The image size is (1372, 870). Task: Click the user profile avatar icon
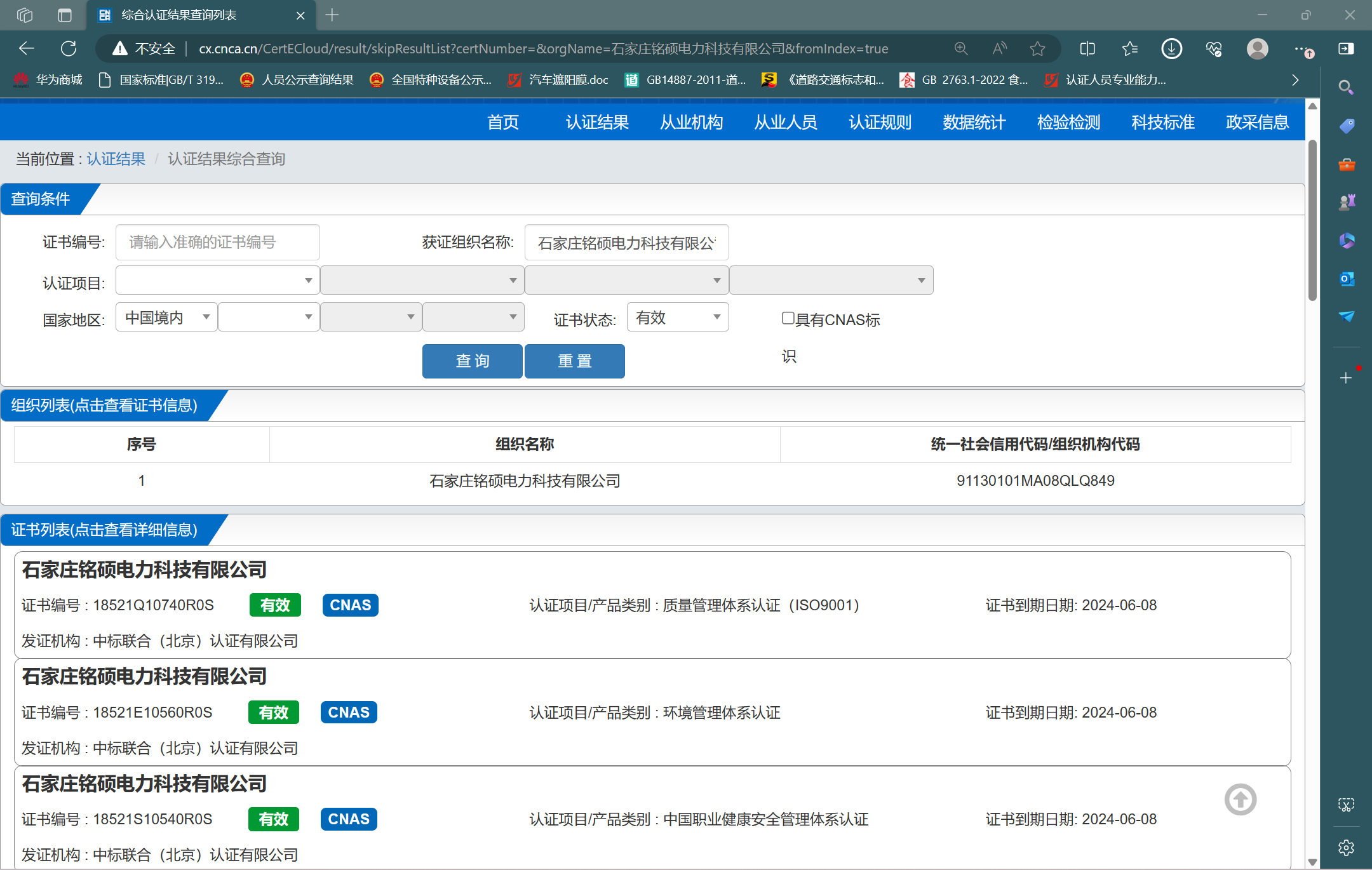click(1257, 49)
